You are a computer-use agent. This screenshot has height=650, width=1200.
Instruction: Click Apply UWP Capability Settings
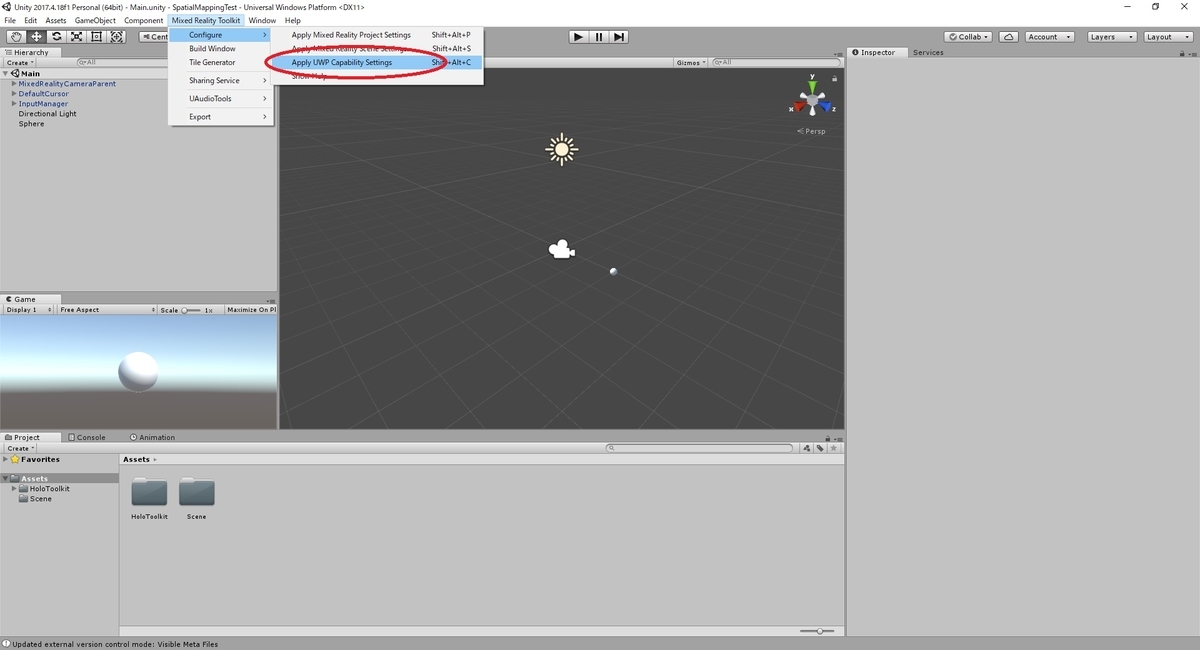tap(377, 62)
